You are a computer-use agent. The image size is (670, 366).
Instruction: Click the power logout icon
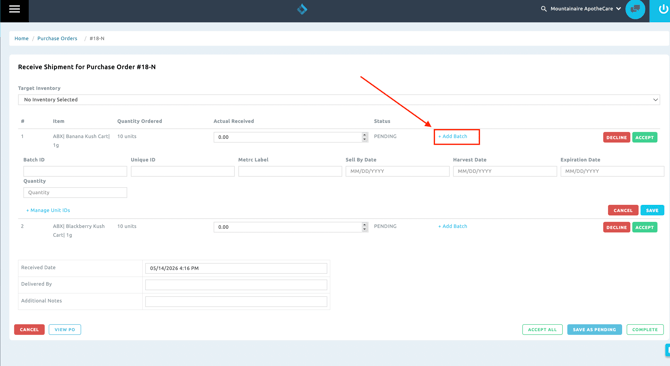point(663,9)
